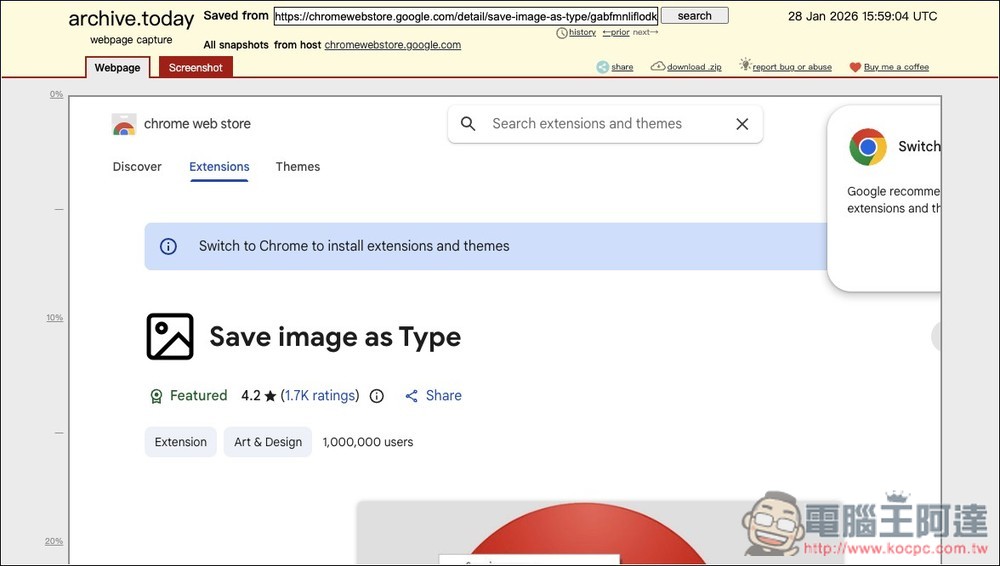Click the Share icon beside ratings
Viewport: 1000px width, 566px height.
[x=411, y=396]
